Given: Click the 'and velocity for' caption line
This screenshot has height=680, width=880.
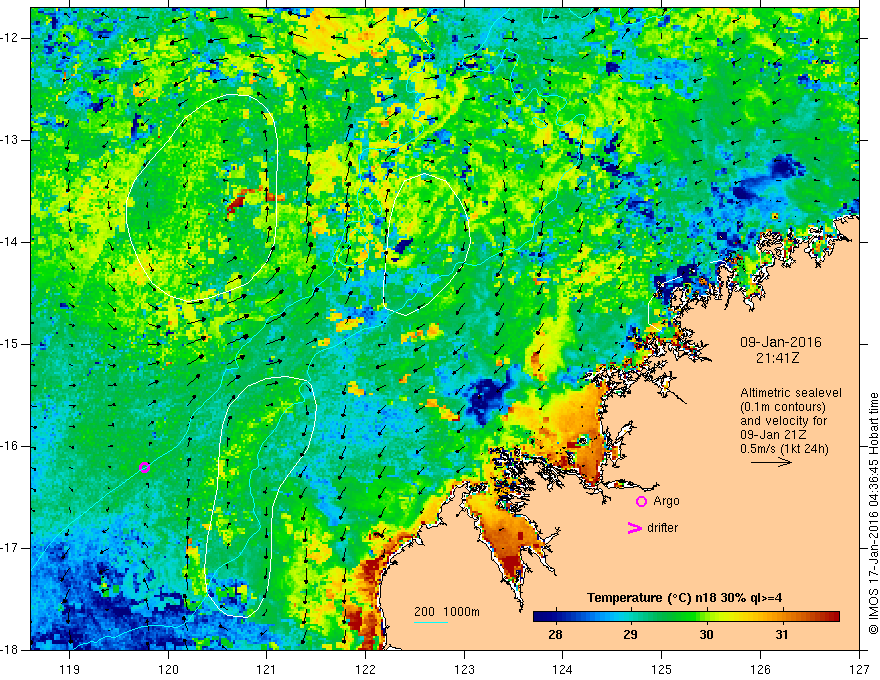Looking at the screenshot, I should coord(783,421).
